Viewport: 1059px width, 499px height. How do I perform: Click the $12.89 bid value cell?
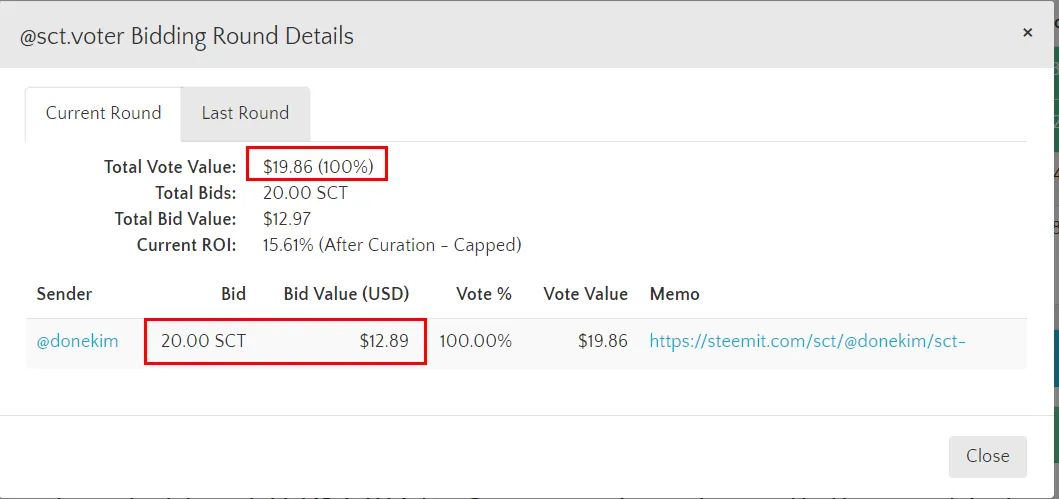coord(384,341)
